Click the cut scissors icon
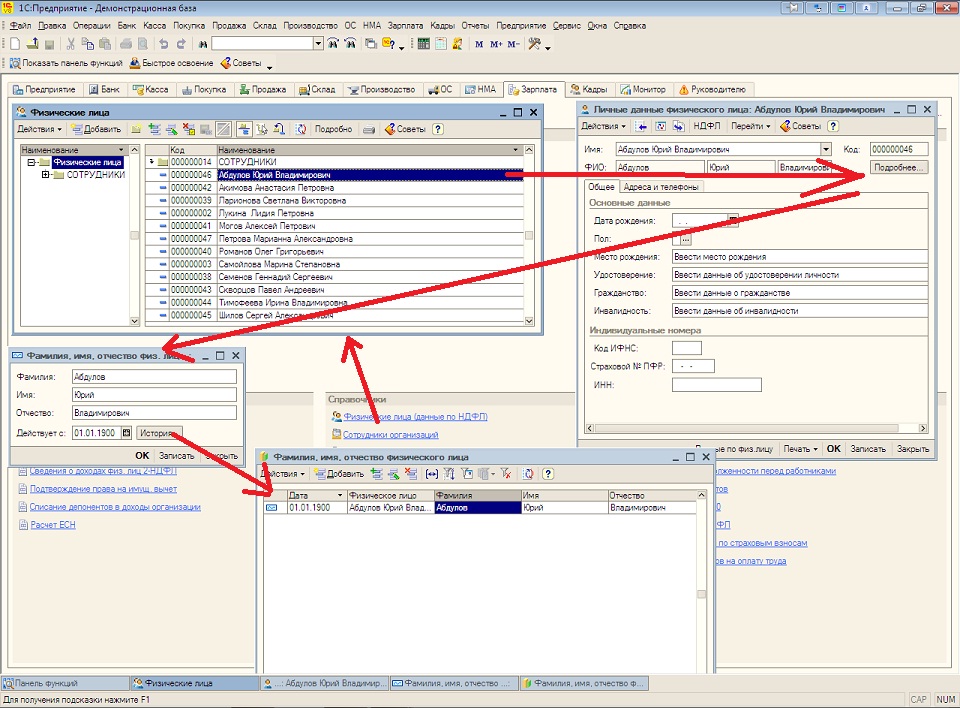960x708 pixels. pos(70,43)
